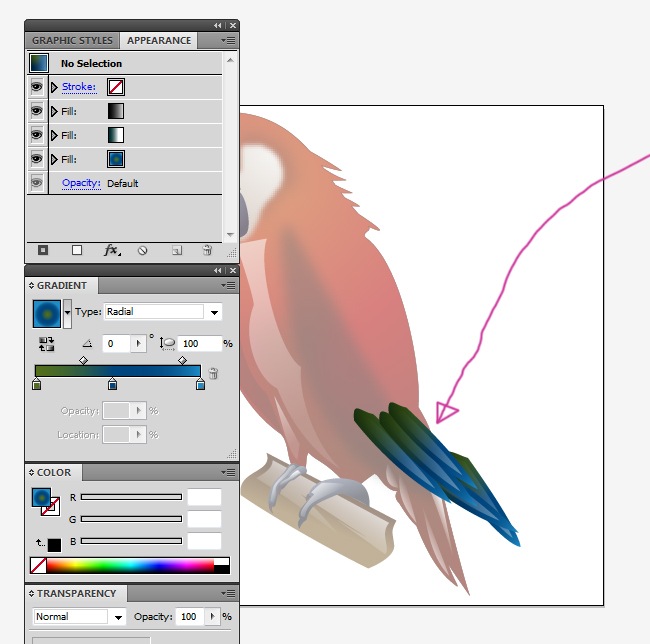Click Add New Stroke icon in Appearance panel

[x=43, y=250]
